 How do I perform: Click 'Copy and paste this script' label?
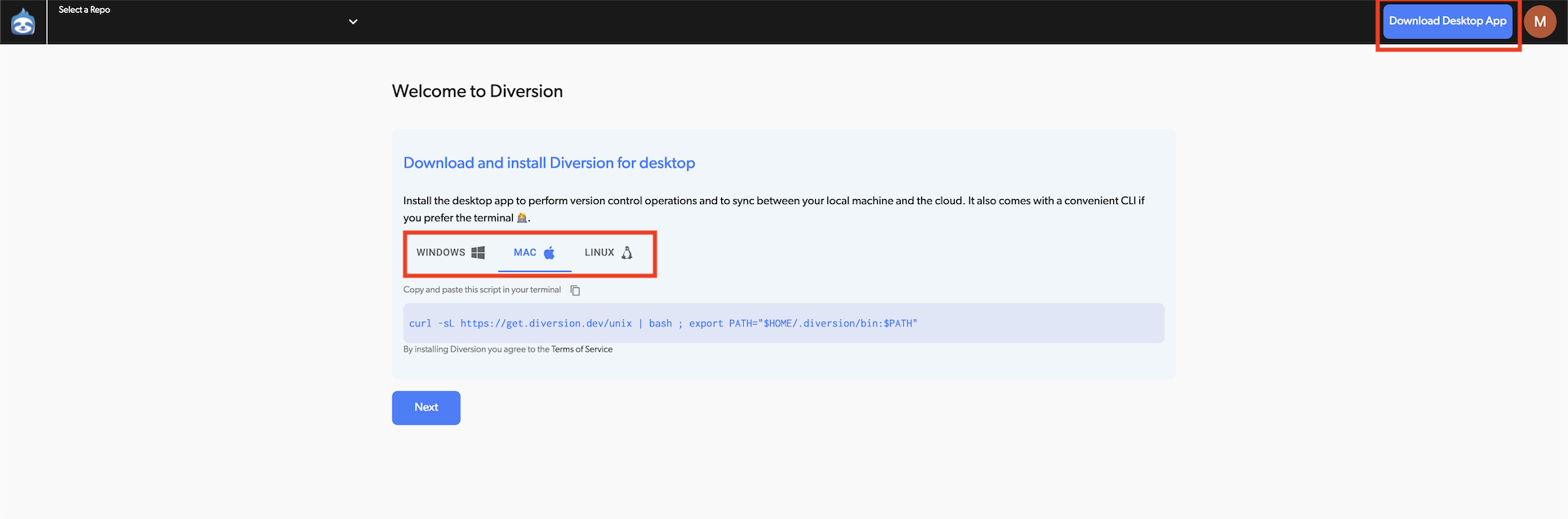point(482,290)
